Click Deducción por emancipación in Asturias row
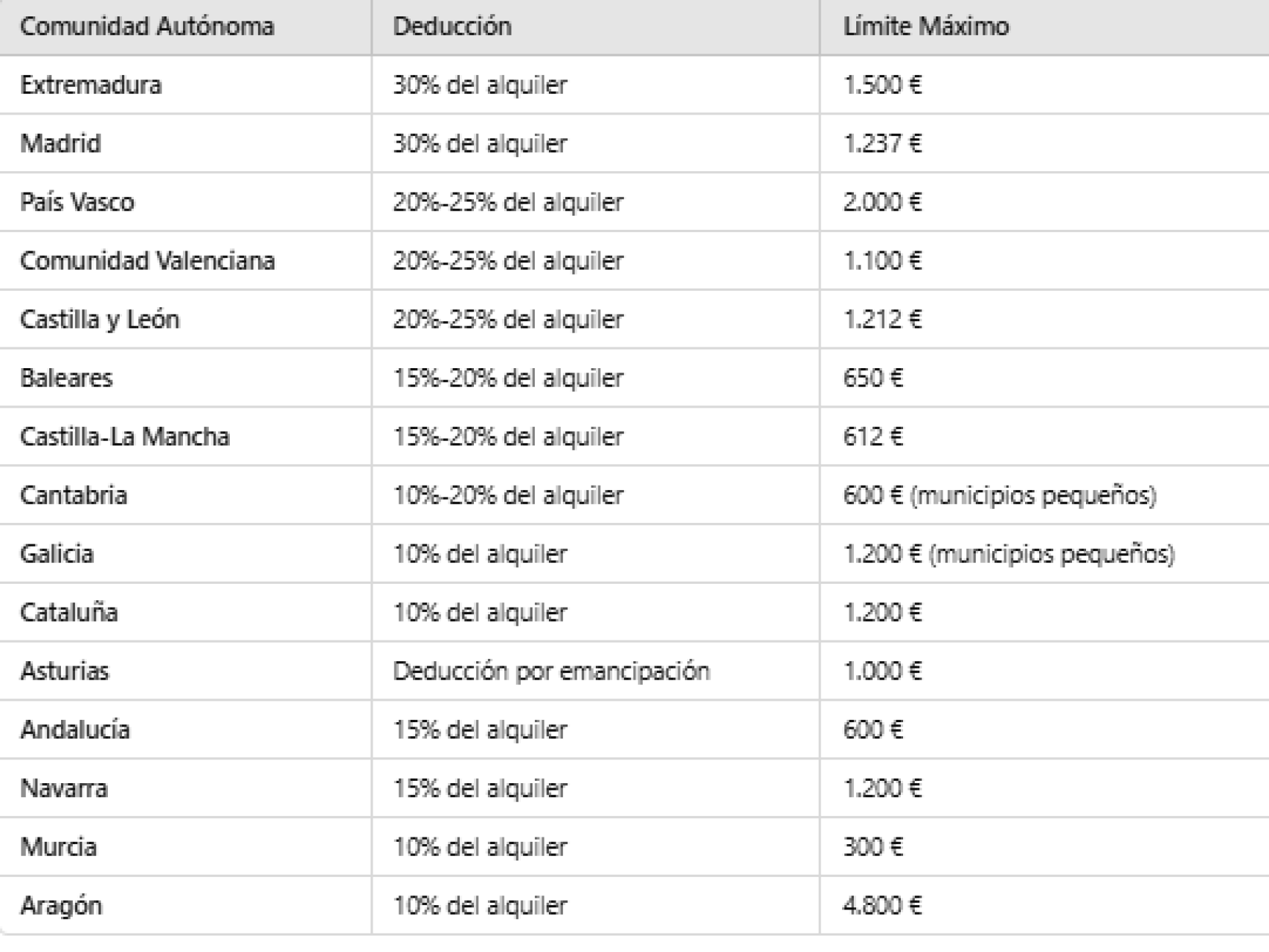1269x952 pixels. 551,671
